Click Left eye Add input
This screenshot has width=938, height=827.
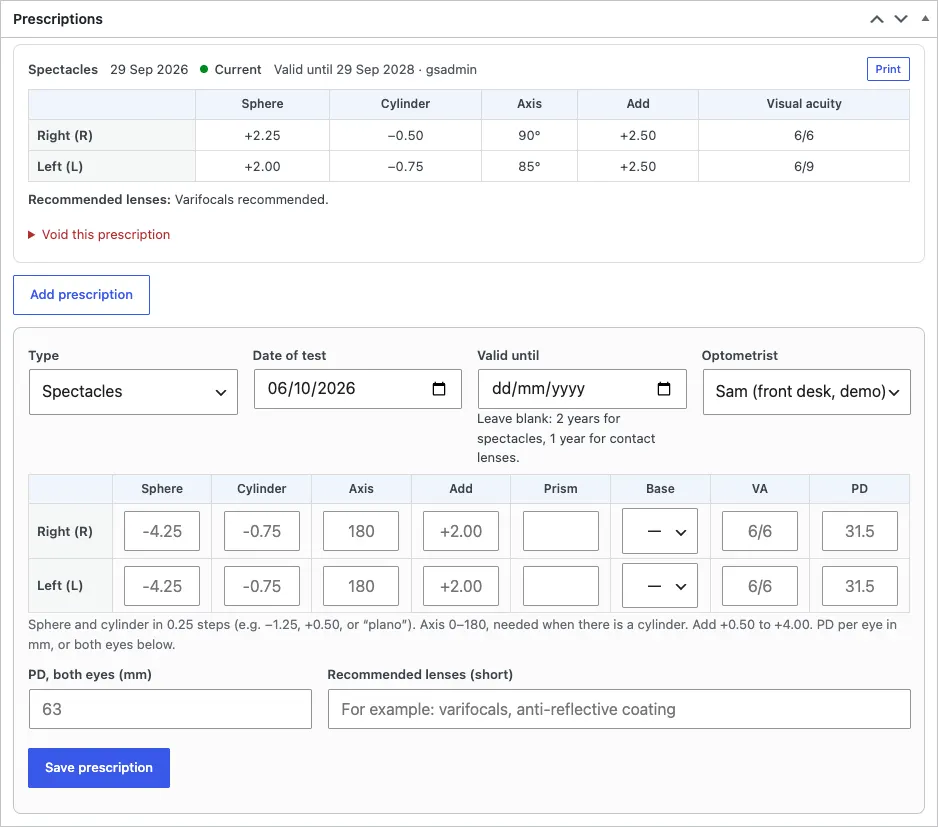pyautogui.click(x=461, y=586)
